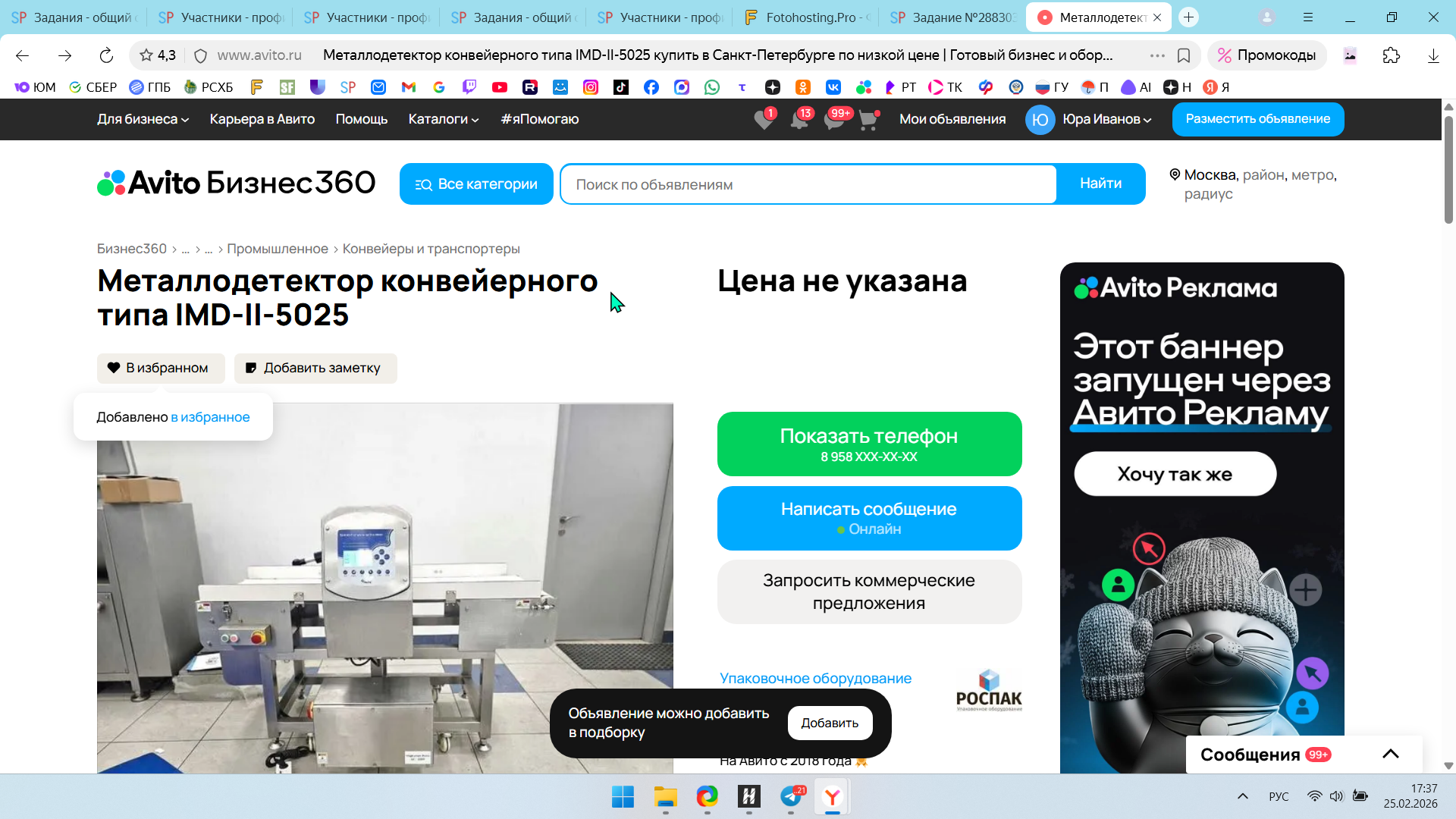Open notifications bell with 13 badge
This screenshot has height=819, width=1456.
(x=799, y=120)
